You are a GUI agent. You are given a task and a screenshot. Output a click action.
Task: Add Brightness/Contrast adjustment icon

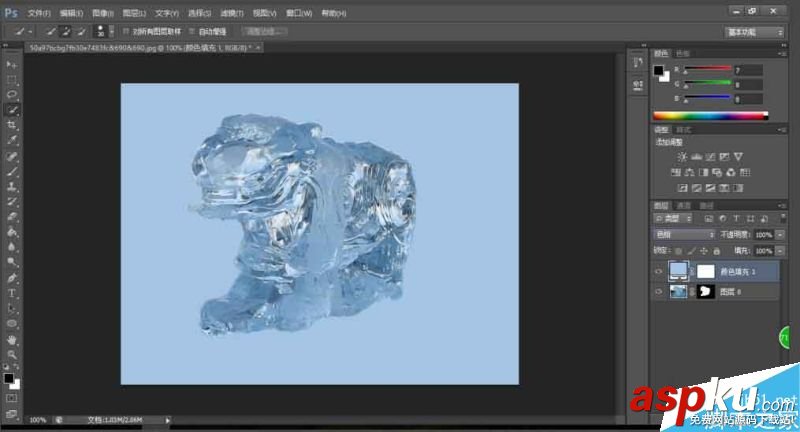[x=682, y=157]
